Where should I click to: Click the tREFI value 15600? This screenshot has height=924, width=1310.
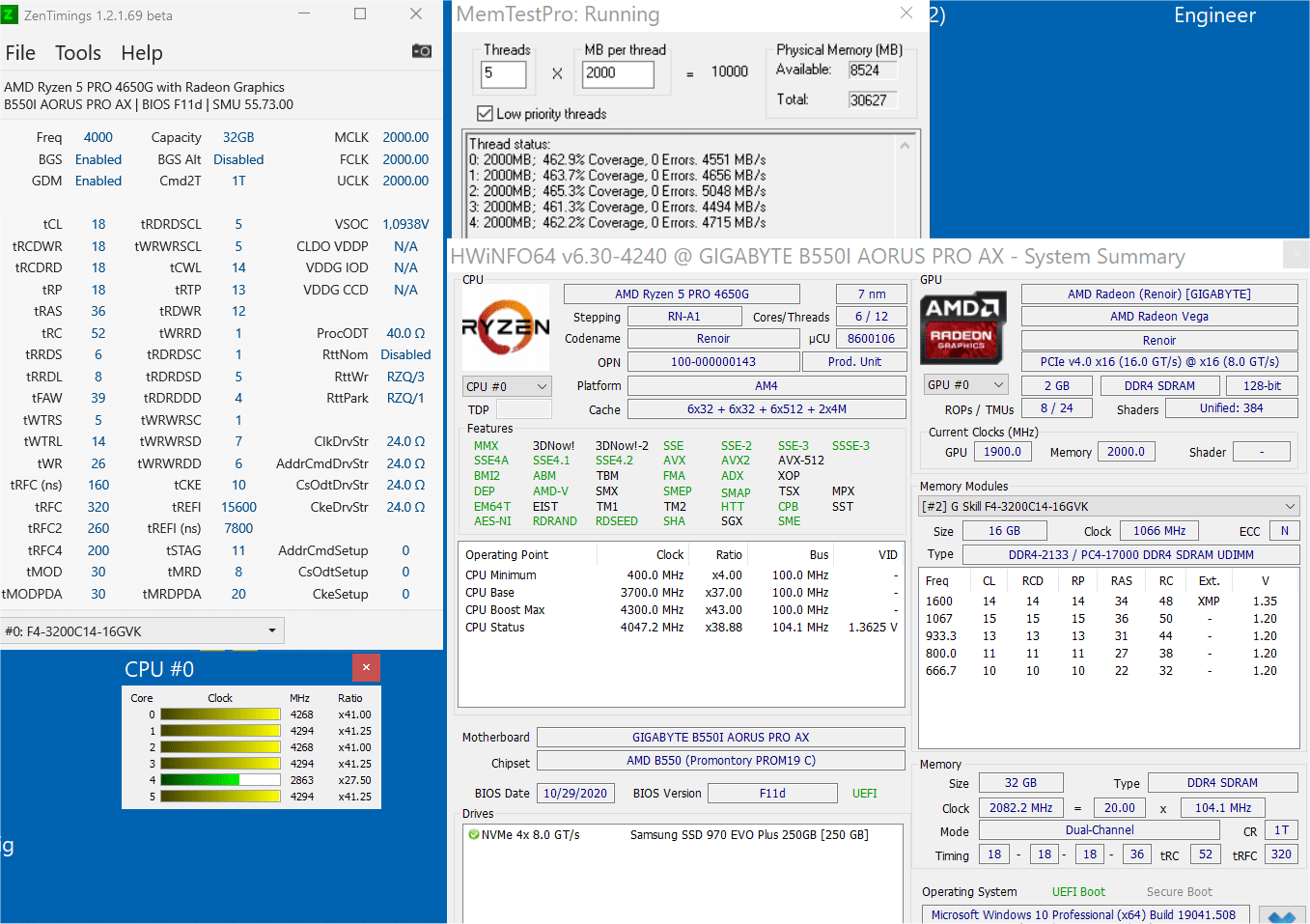[238, 507]
